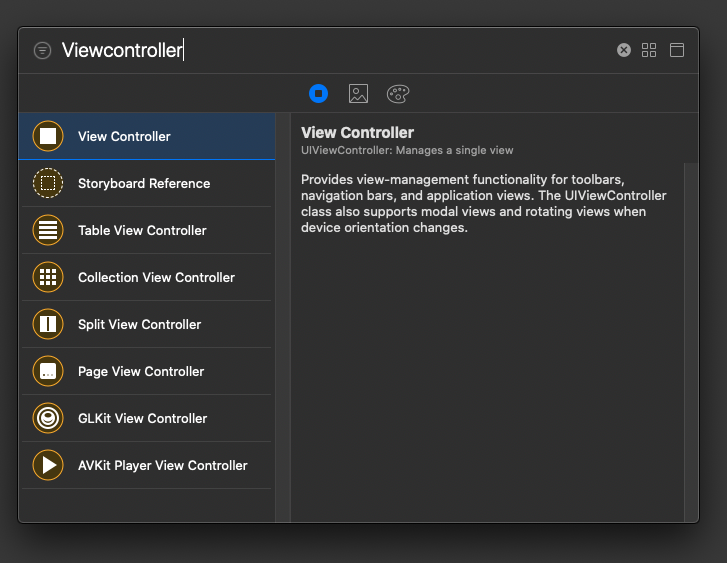Click inside the Viewcontroller search field
Image resolution: width=727 pixels, height=563 pixels.
[330, 50]
